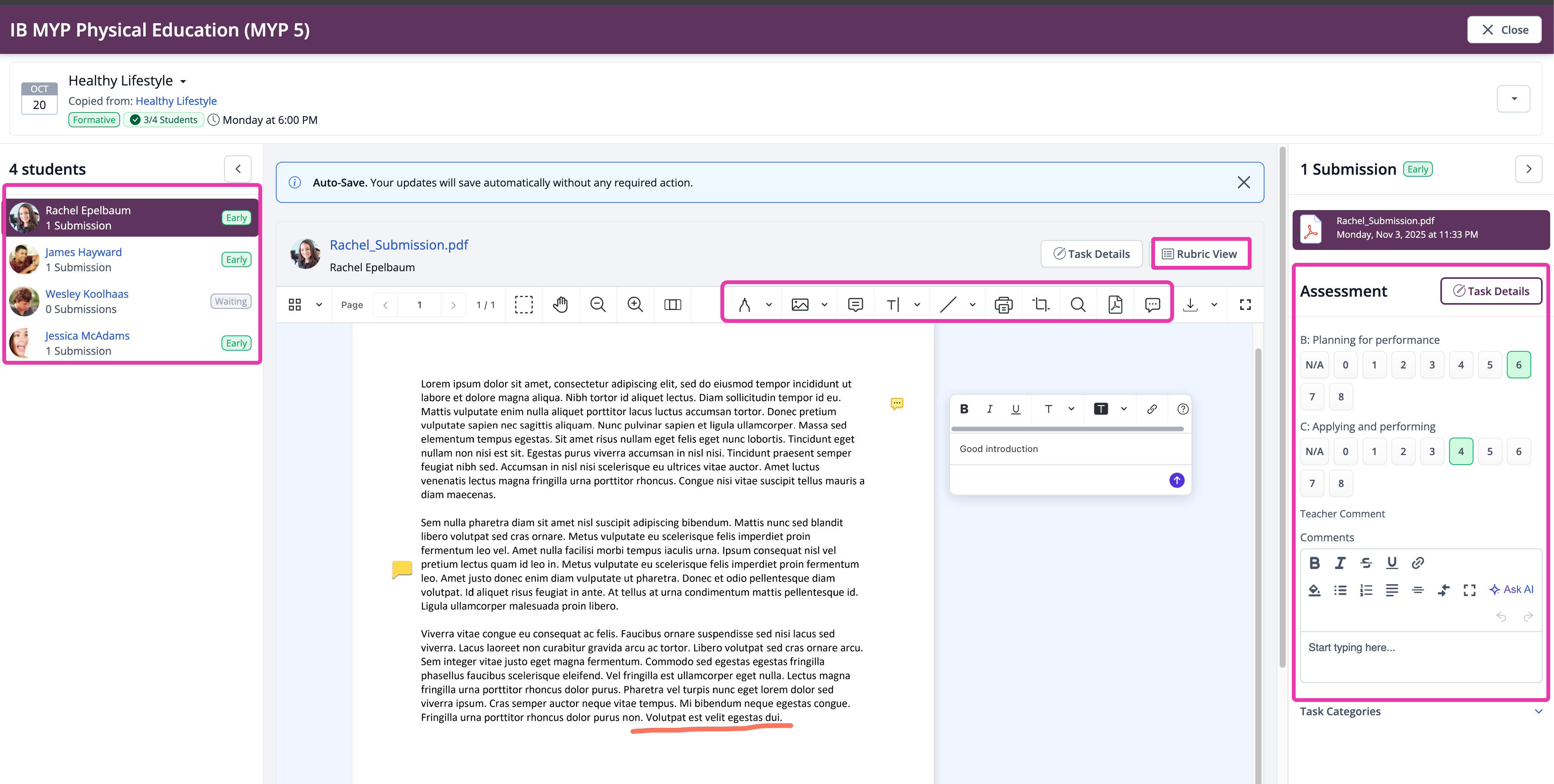Open search in document
Screen dimensions: 1554x784
(1078, 305)
